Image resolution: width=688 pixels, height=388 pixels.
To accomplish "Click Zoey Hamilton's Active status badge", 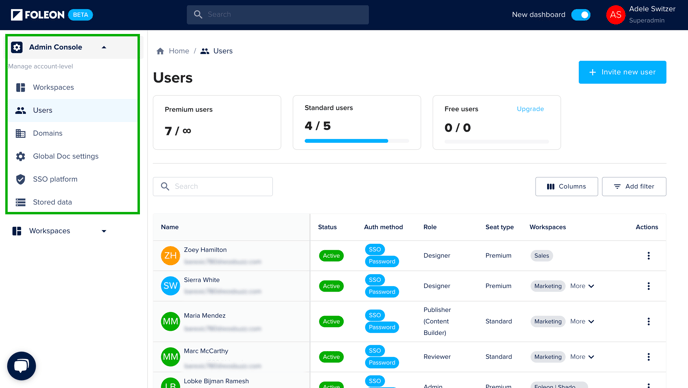I will pos(331,255).
